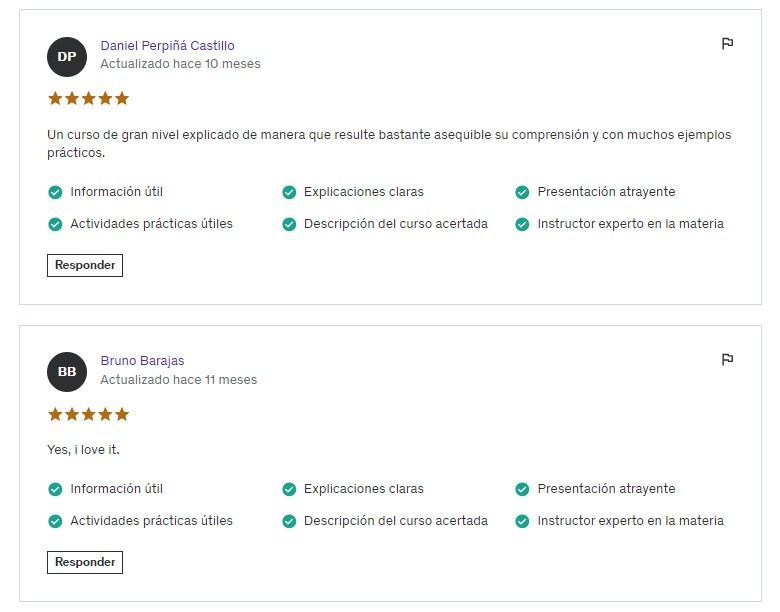Click the five-star rating in Bruno's review
The image size is (780, 612).
pyautogui.click(x=89, y=414)
